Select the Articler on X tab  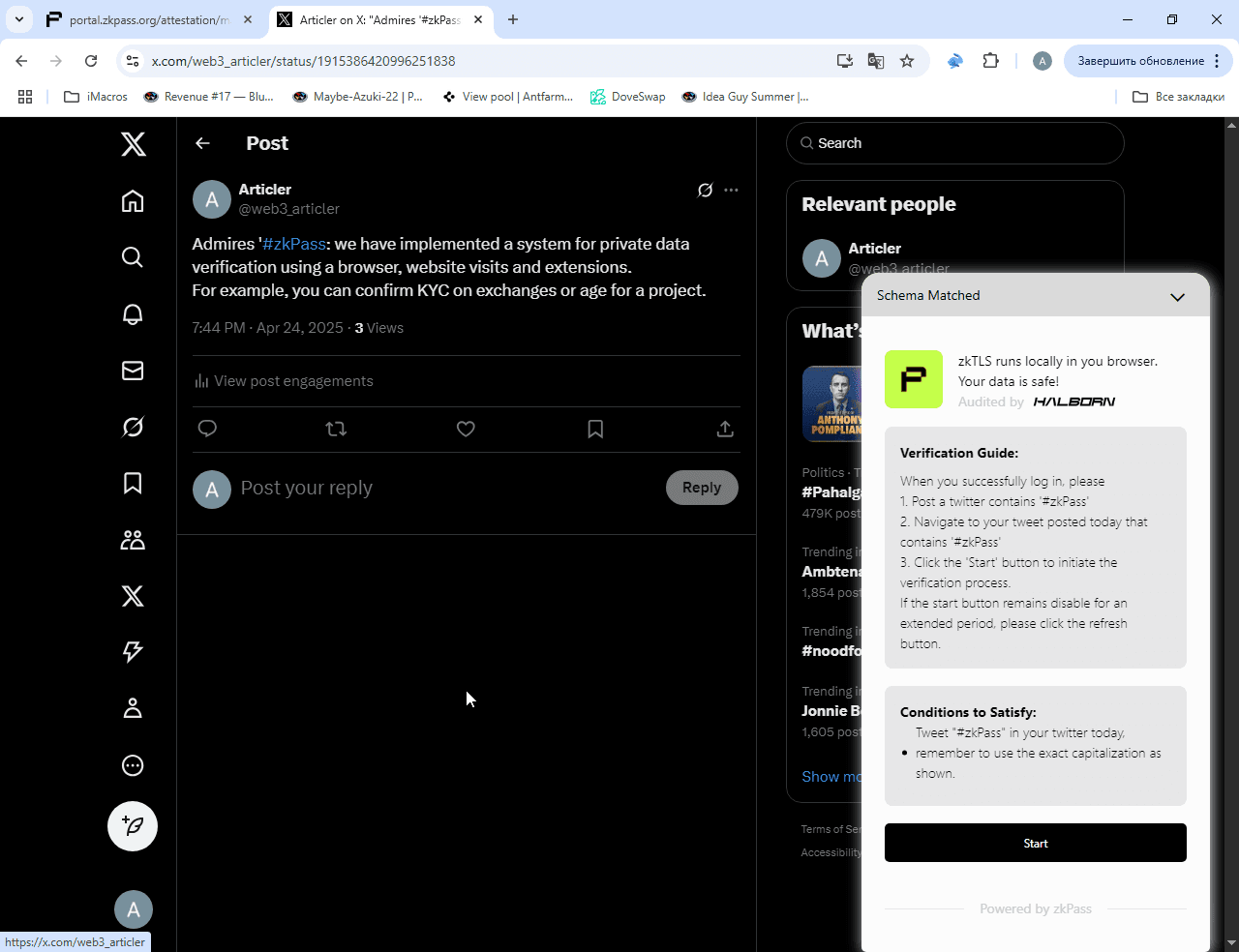tap(379, 19)
